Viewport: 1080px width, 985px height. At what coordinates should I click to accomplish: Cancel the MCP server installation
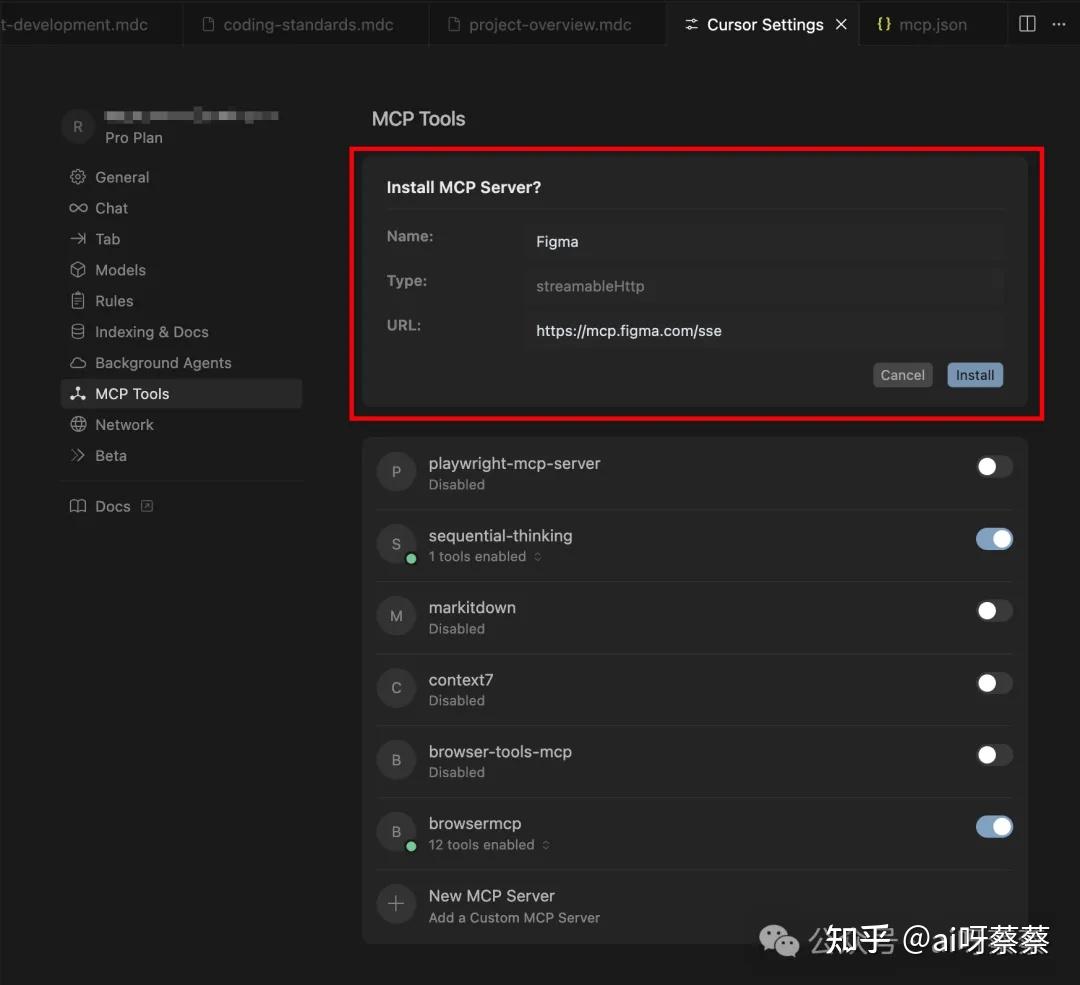click(901, 374)
